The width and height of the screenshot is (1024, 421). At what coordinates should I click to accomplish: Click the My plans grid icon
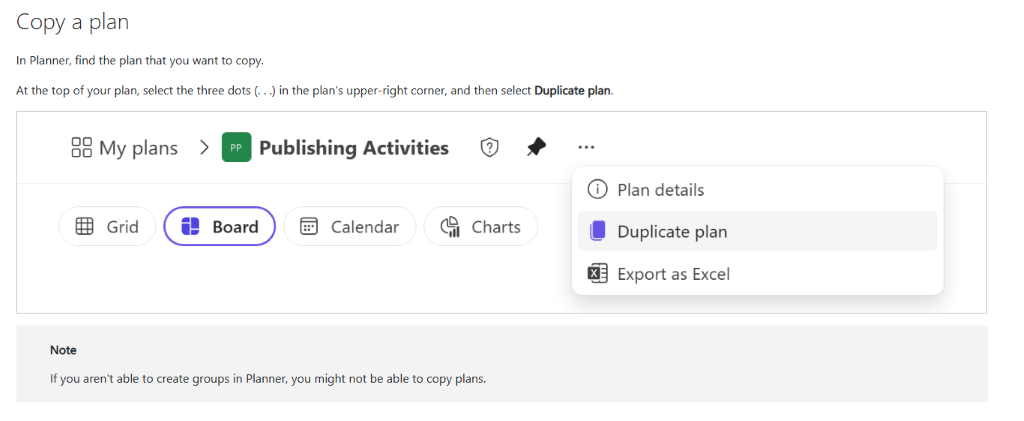tap(82, 148)
